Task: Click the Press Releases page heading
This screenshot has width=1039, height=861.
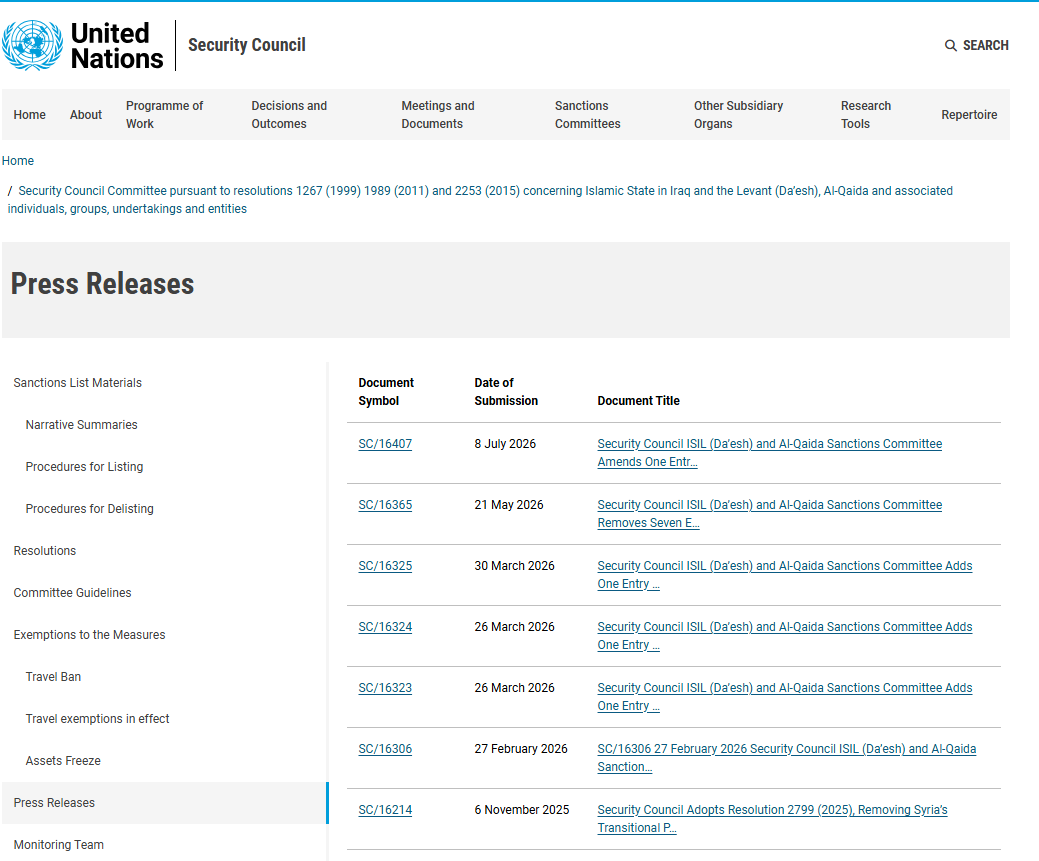Action: tap(103, 284)
